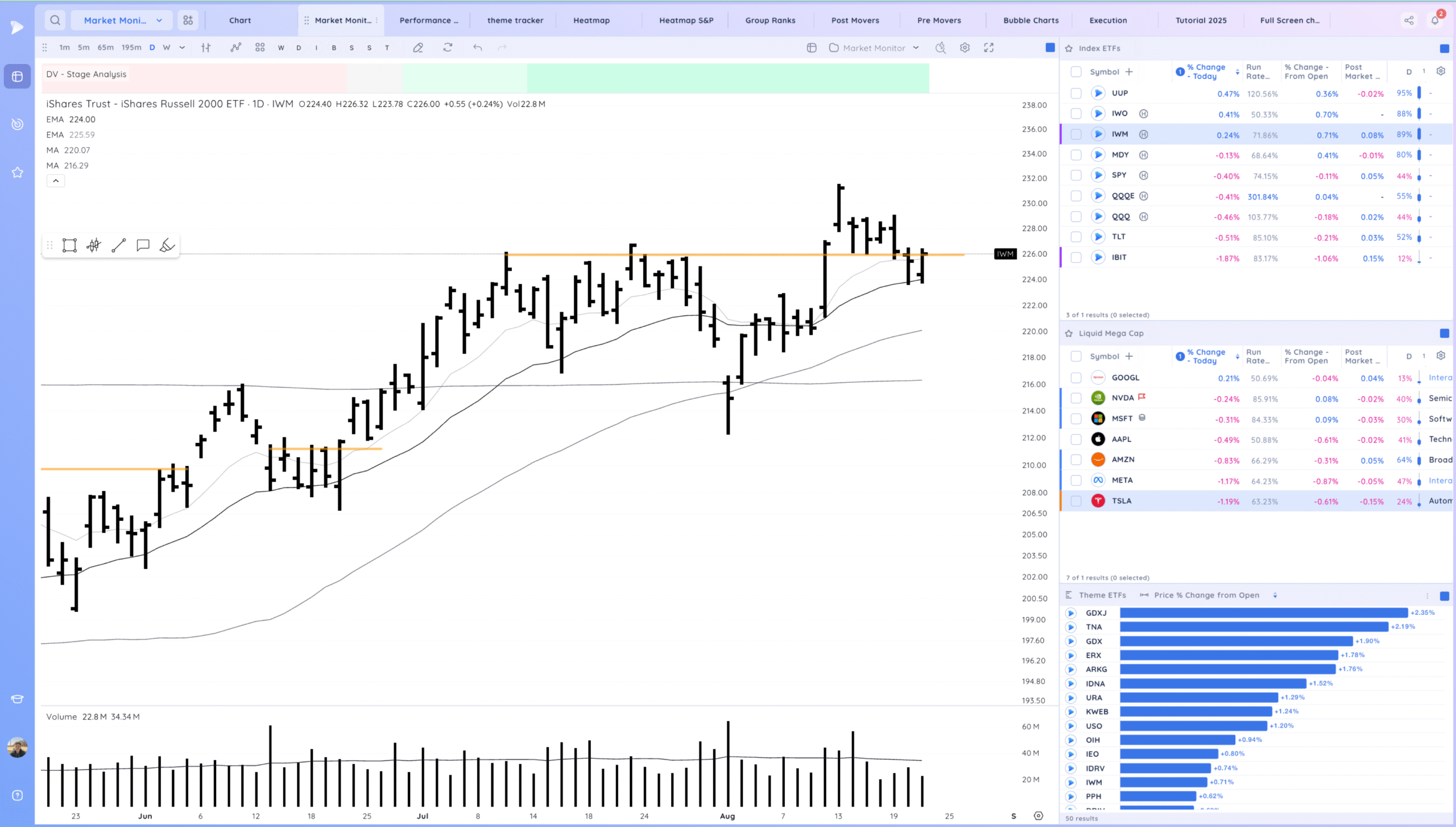Open the user profile avatar
The image size is (1456, 827).
[18, 747]
